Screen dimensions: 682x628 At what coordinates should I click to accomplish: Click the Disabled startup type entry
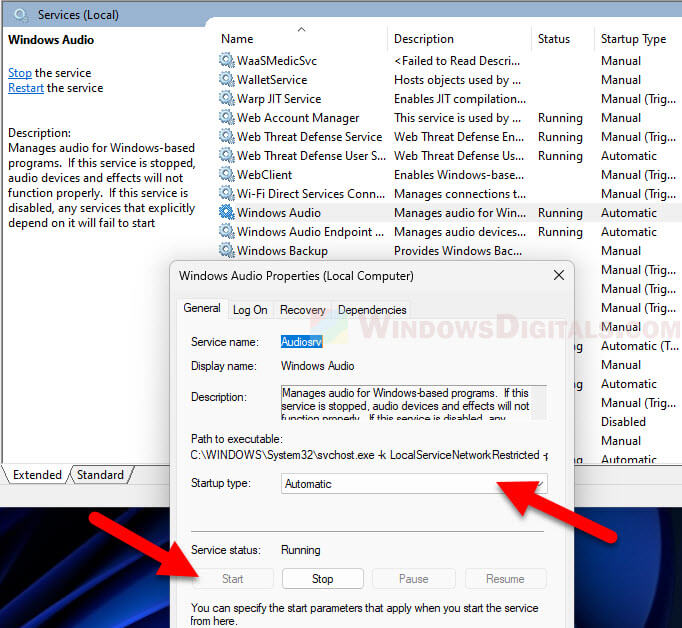tap(623, 421)
